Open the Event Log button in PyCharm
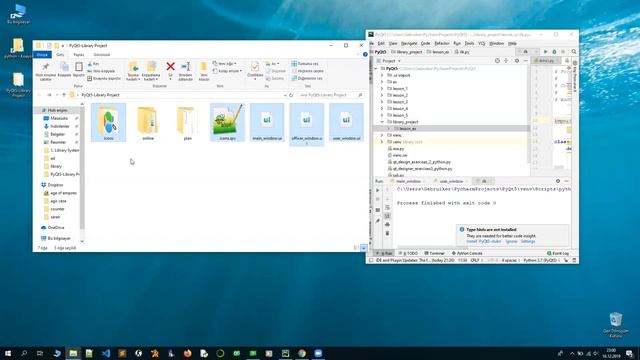The image size is (640, 360). (x=558, y=253)
